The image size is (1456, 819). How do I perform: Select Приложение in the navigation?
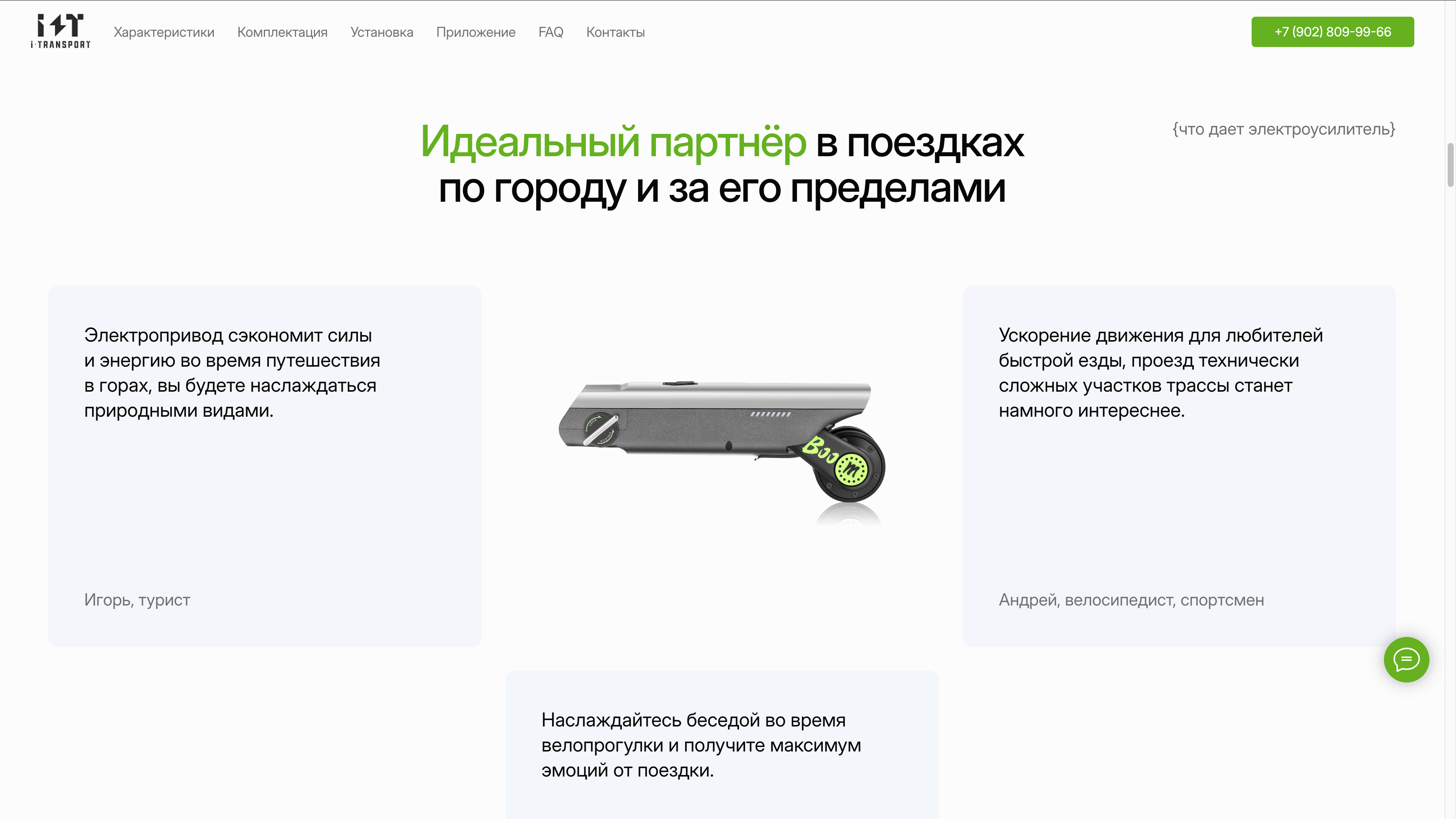[x=476, y=32]
